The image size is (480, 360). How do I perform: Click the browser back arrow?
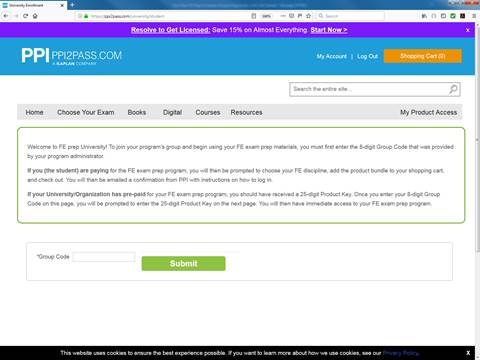pos(6,16)
